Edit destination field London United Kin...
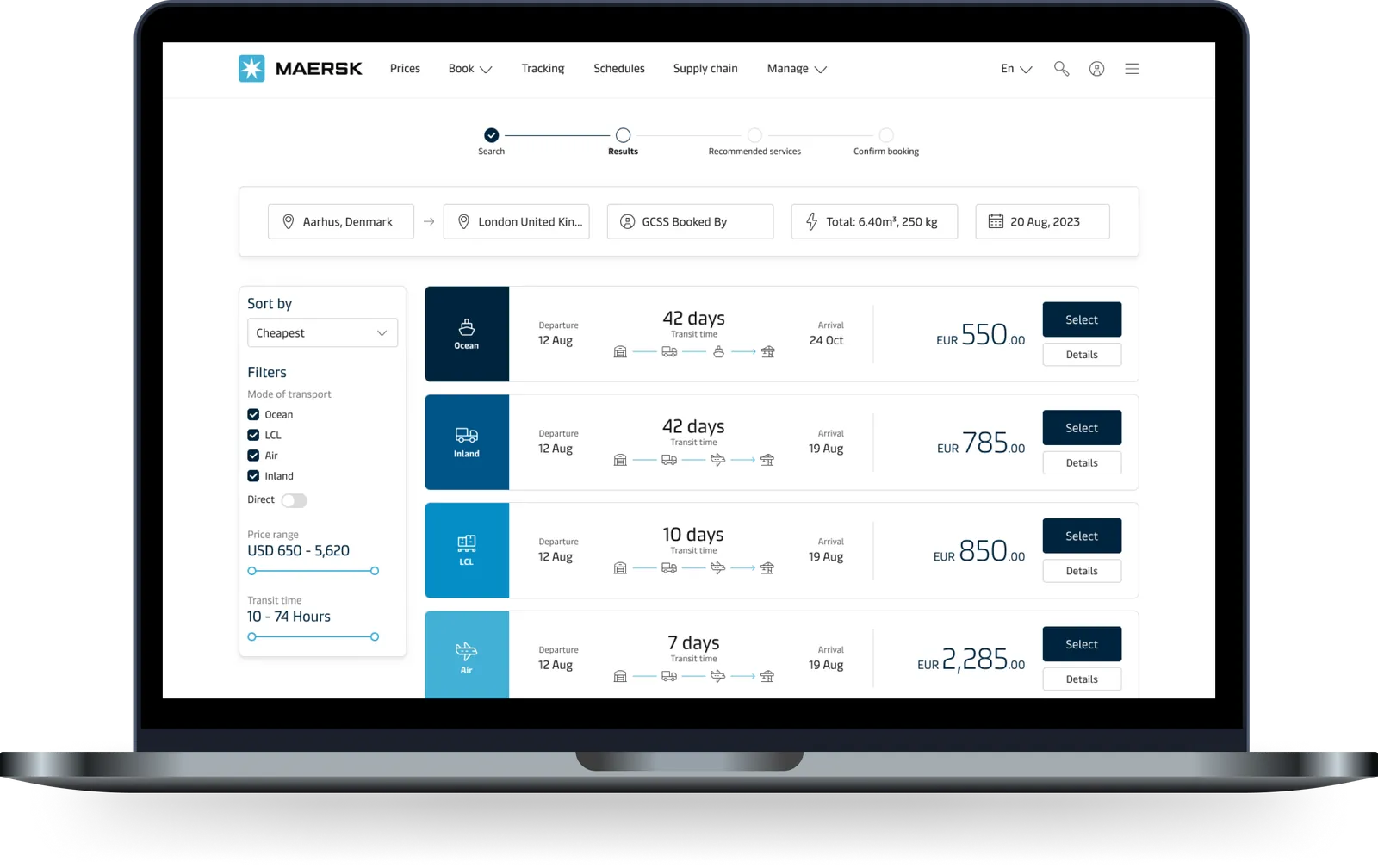This screenshot has height=868, width=1378. (517, 221)
